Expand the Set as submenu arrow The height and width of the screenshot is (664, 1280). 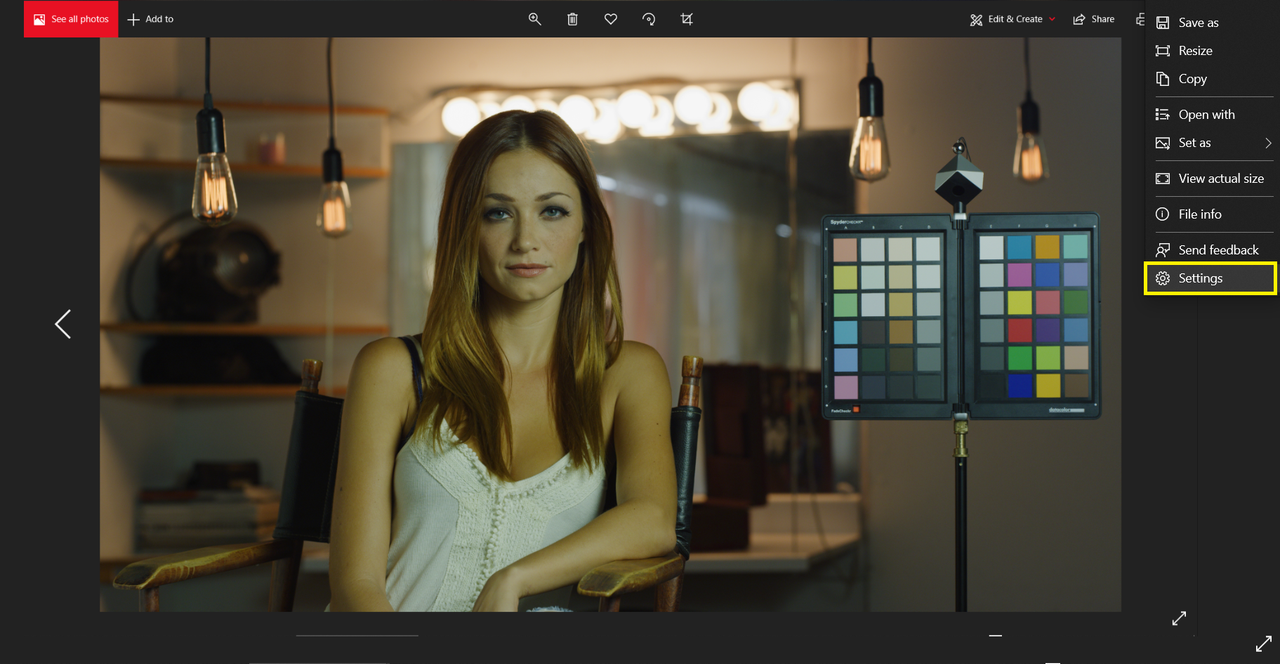(x=1268, y=143)
